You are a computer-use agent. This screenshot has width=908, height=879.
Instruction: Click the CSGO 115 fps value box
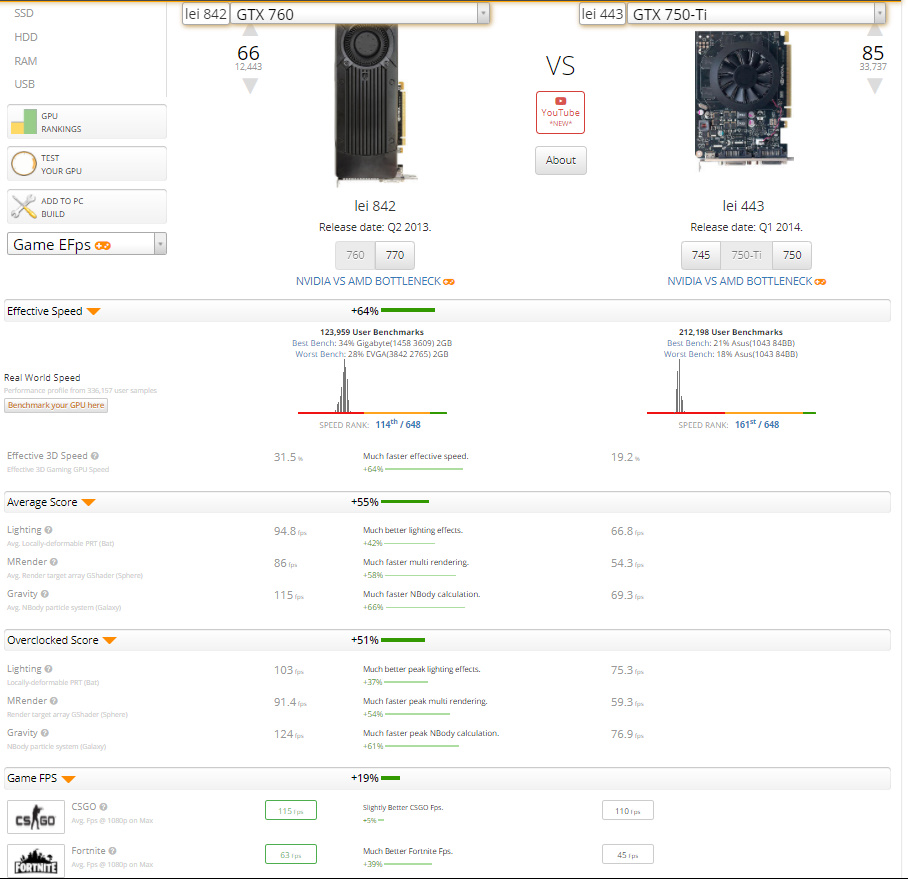tap(291, 811)
